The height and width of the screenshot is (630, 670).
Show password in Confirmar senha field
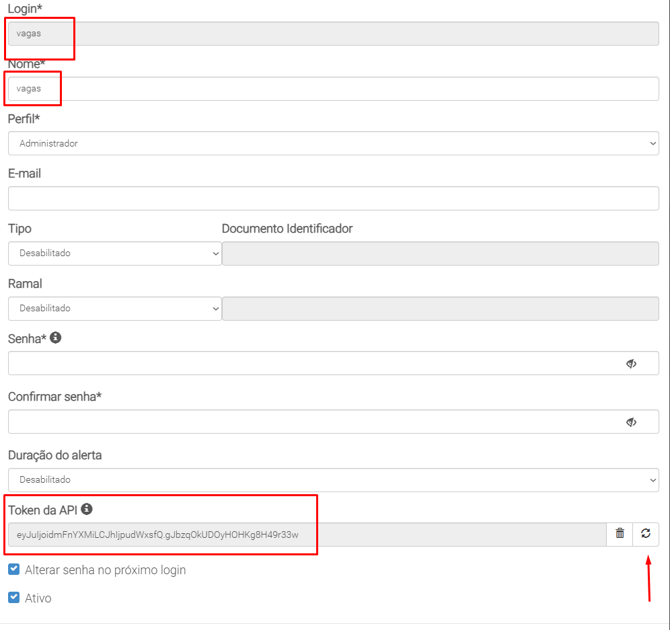point(631,422)
